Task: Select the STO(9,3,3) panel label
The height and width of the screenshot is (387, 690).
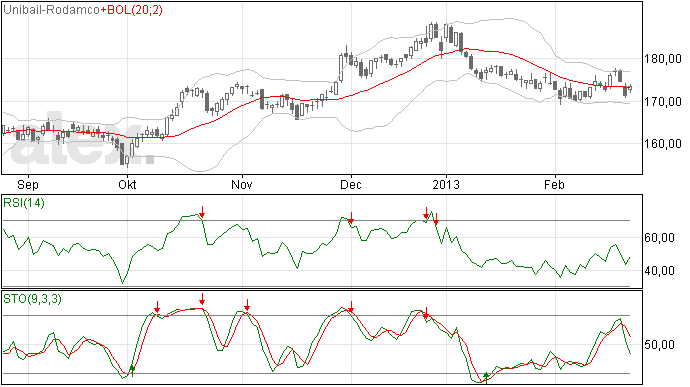Action: pyautogui.click(x=33, y=299)
